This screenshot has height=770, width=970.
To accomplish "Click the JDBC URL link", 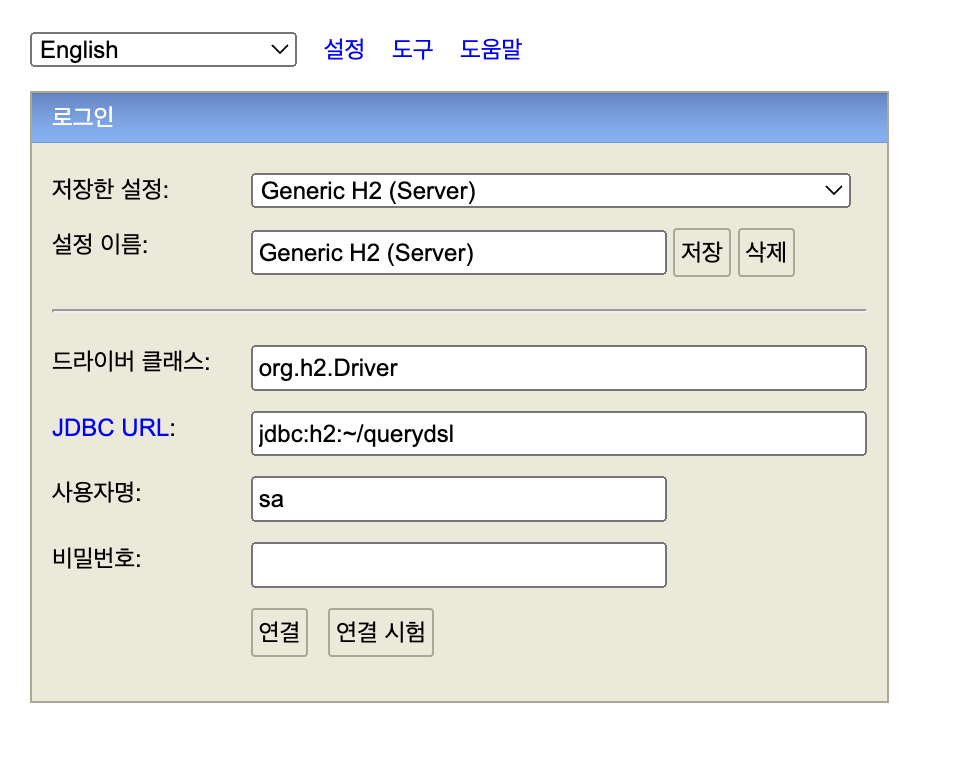I will [x=111, y=427].
